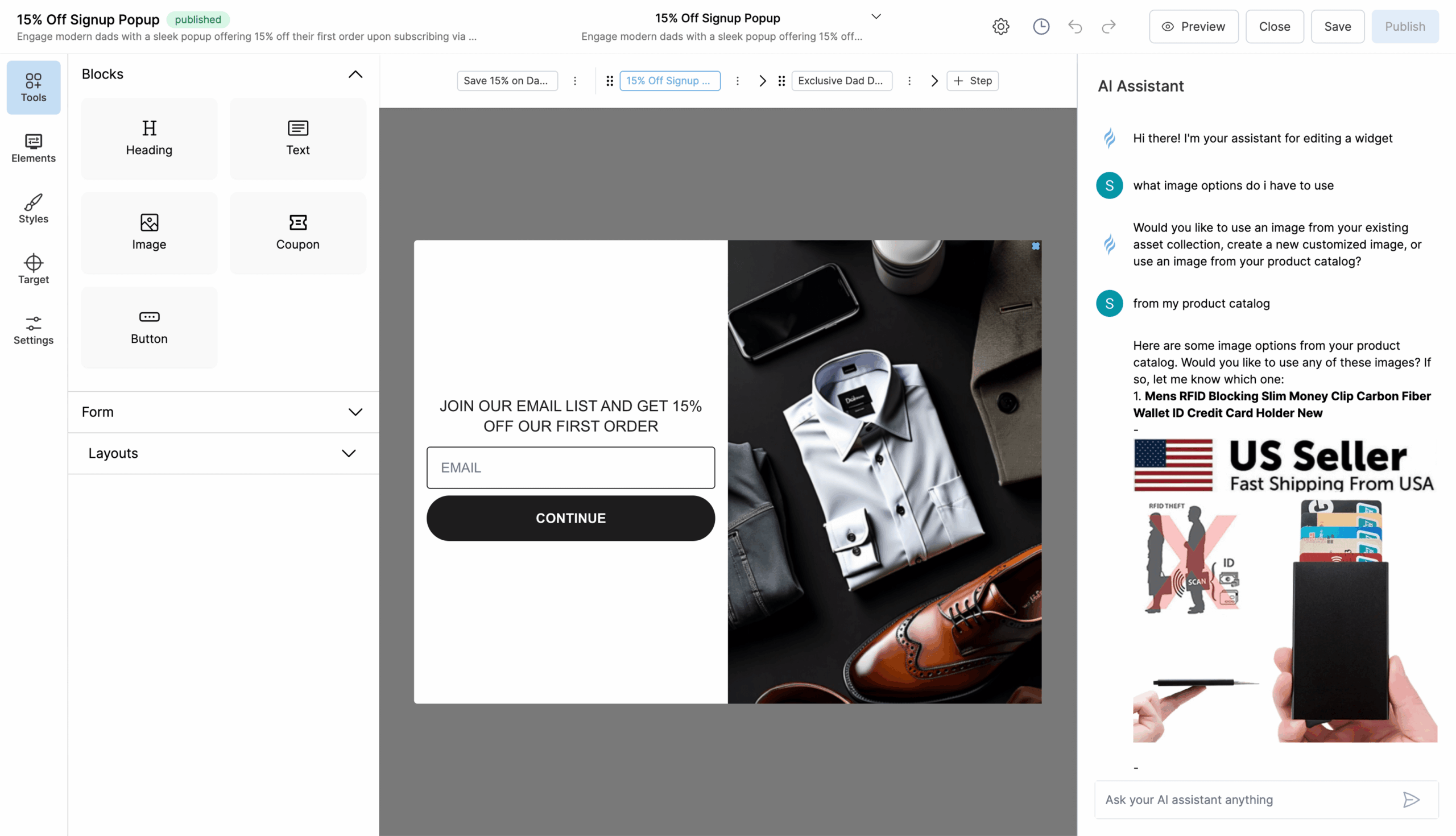Expand the Form section
The image size is (1456, 836).
(355, 412)
